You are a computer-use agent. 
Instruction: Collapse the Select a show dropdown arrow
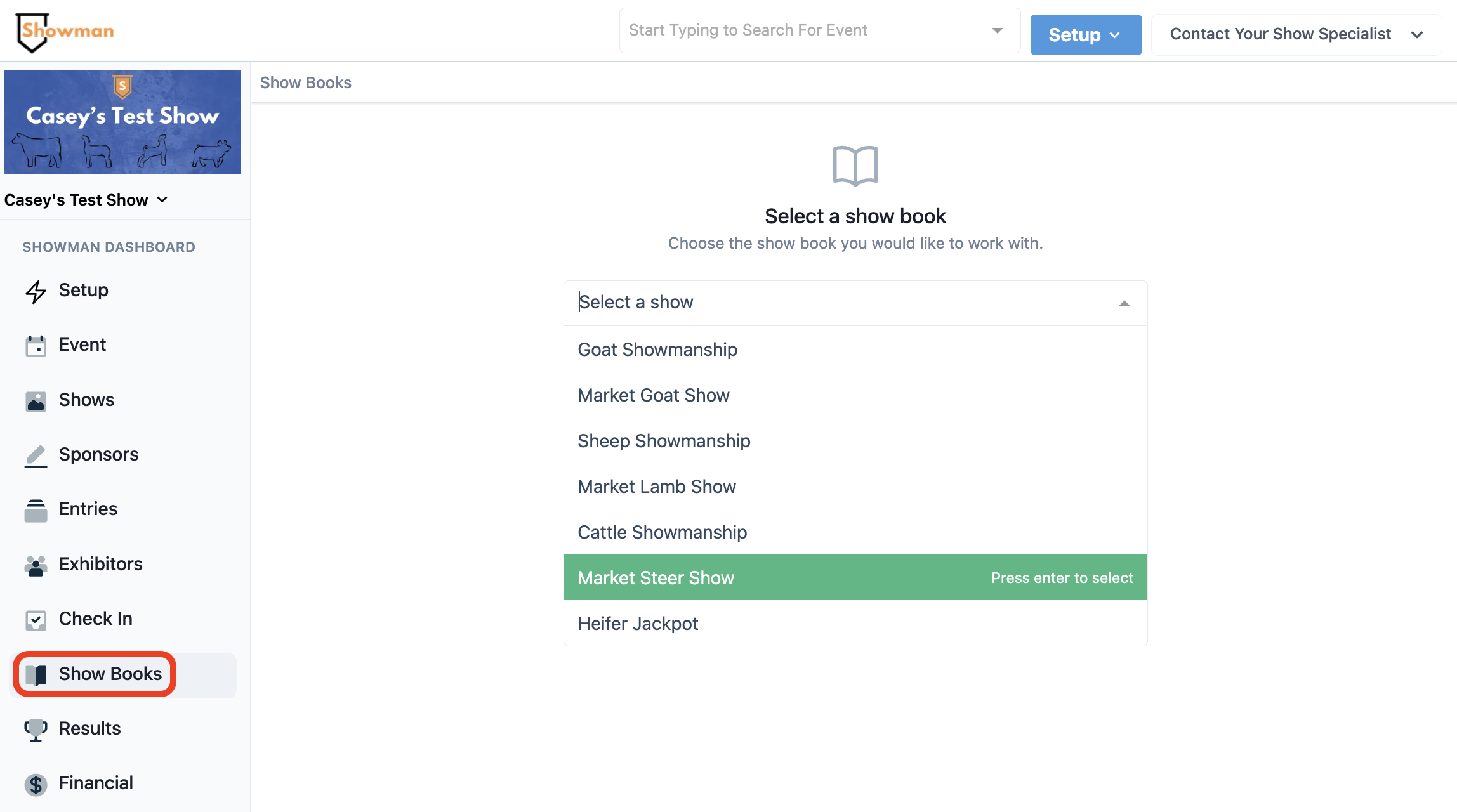pos(1124,303)
